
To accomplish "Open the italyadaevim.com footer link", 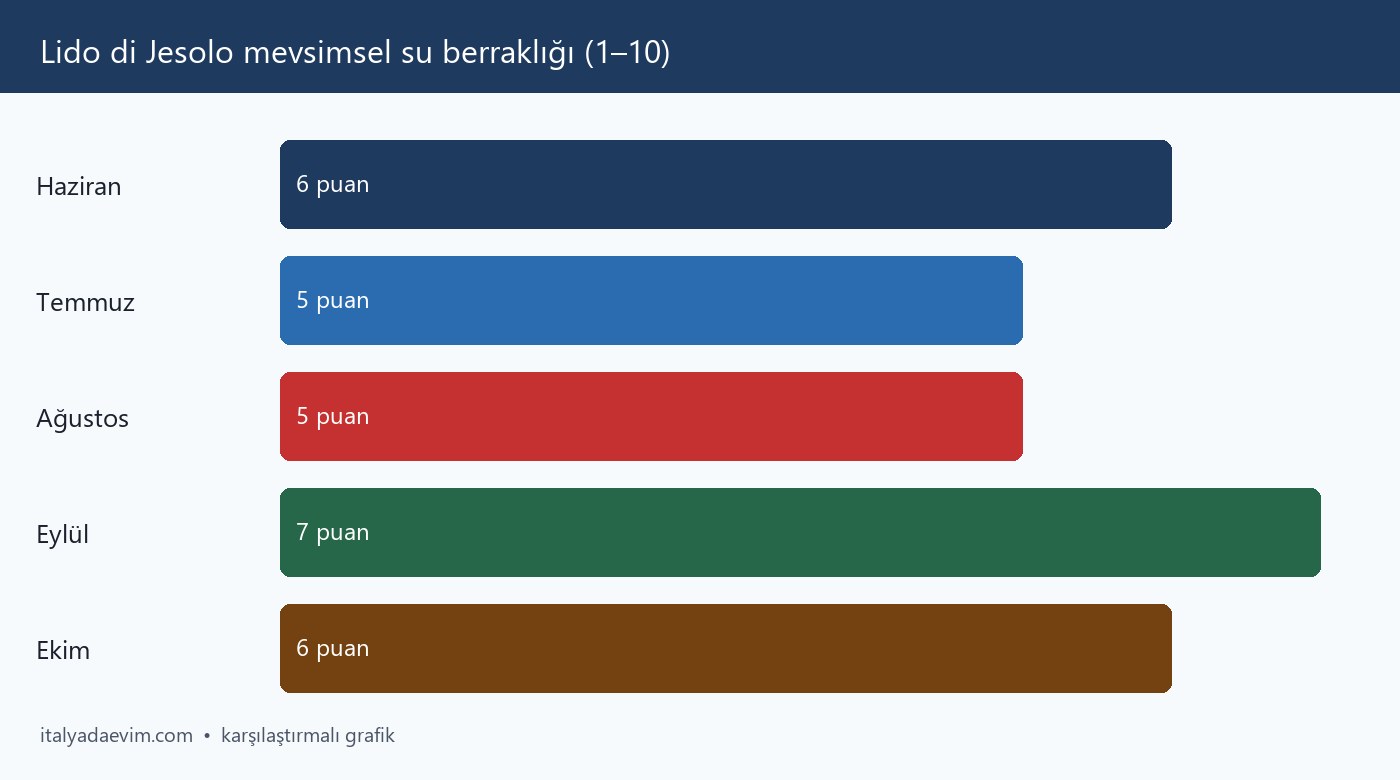I will coord(116,736).
